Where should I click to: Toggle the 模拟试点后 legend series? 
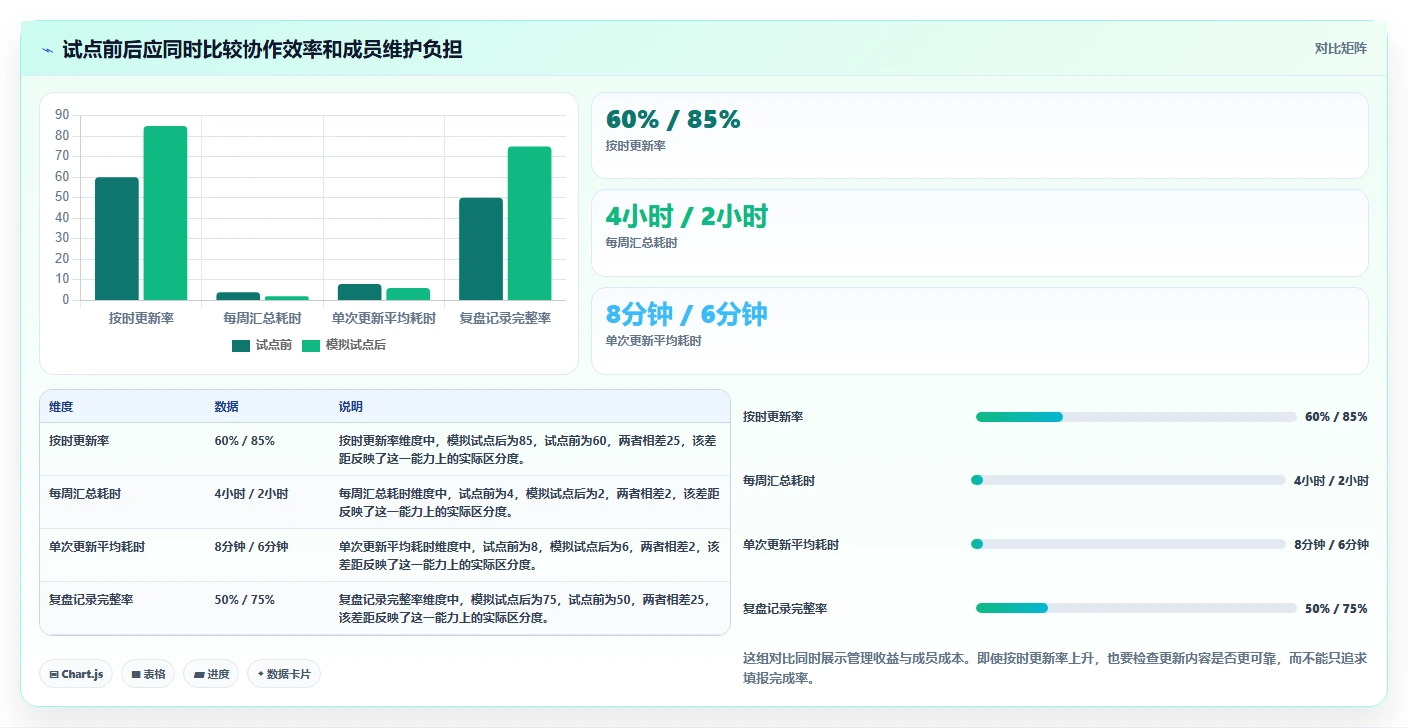click(343, 345)
